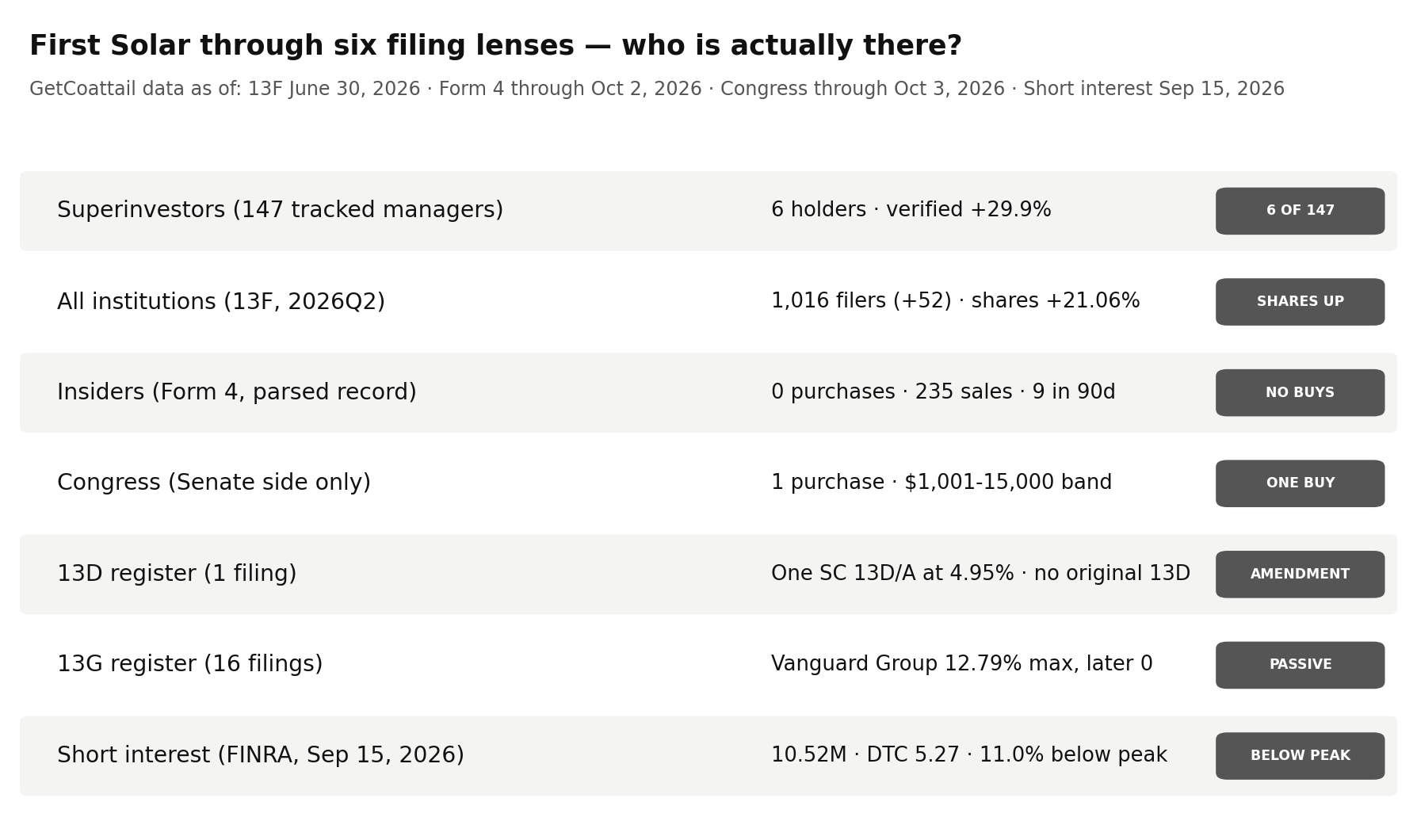The width and height of the screenshot is (1417, 840).
Task: Select All institutions 13F row label
Action: coord(221,302)
